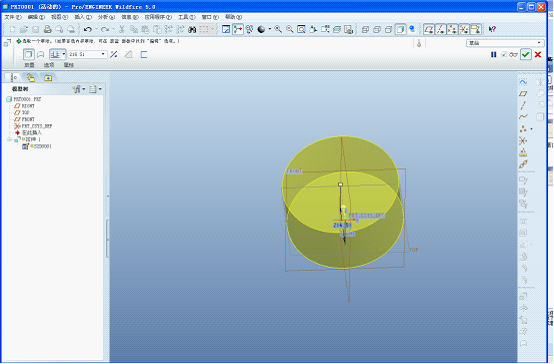This screenshot has width=554, height=364.
Task: Accept the feature with green checkmark
Action: tap(526, 54)
